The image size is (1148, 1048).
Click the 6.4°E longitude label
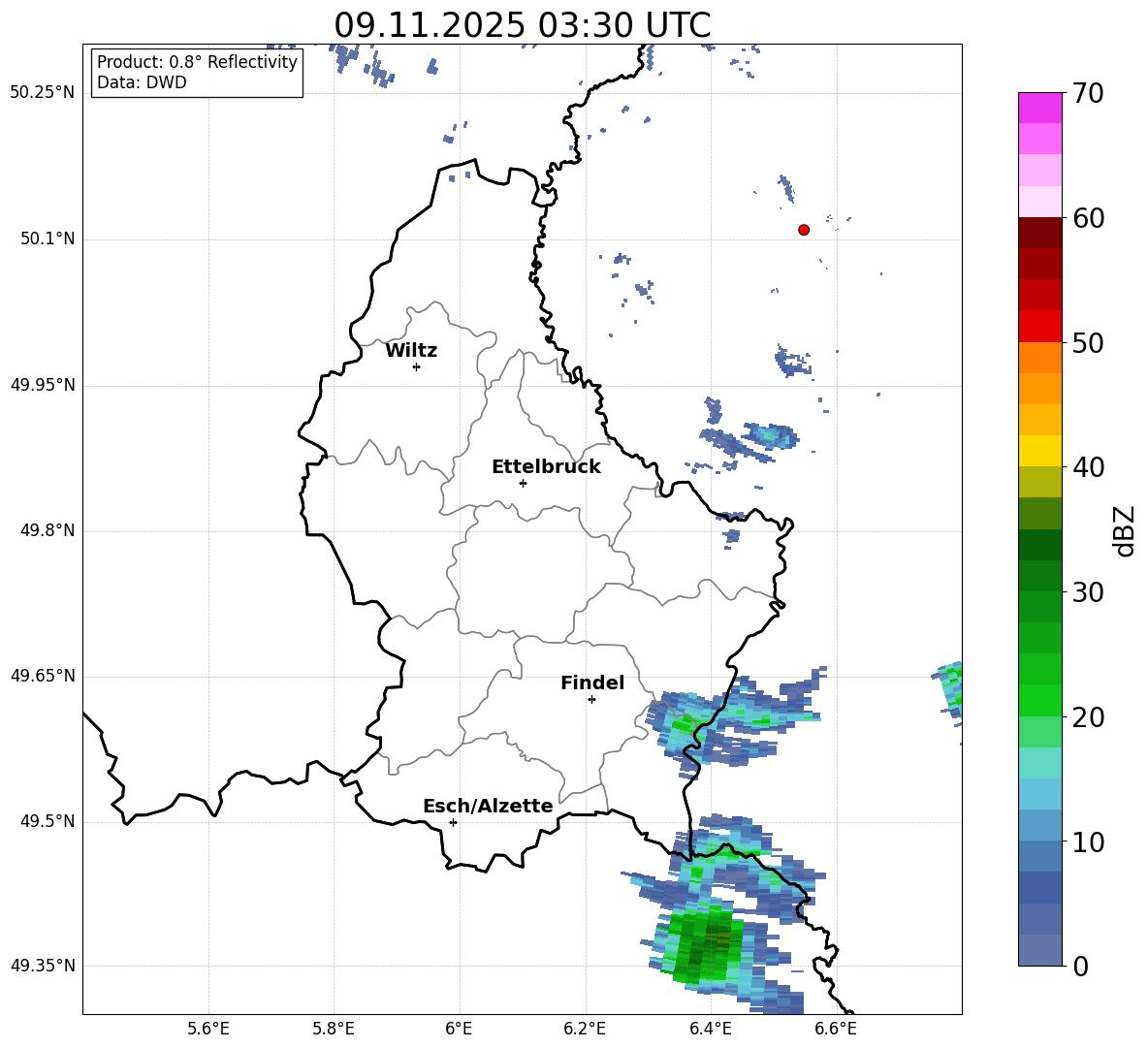(710, 1029)
